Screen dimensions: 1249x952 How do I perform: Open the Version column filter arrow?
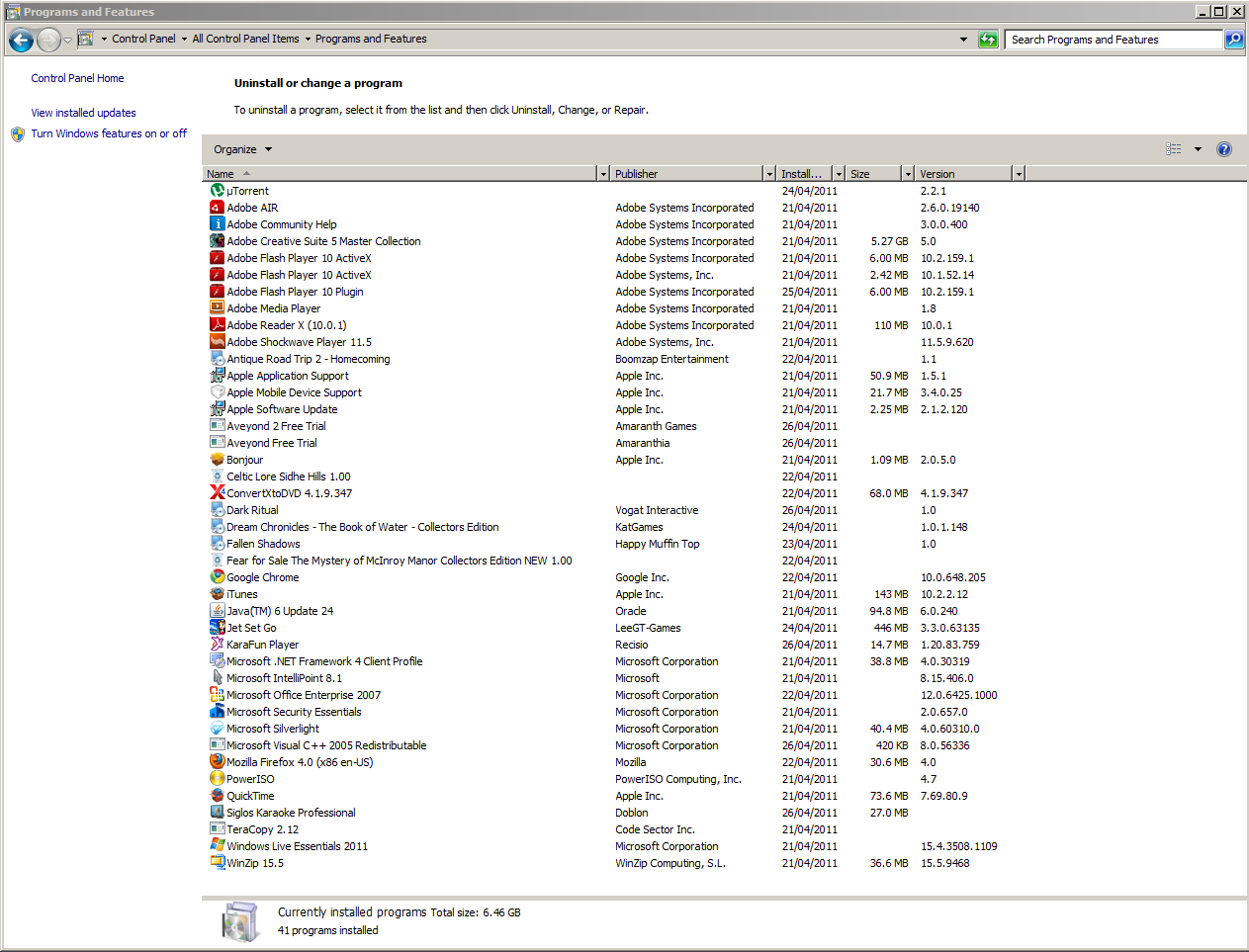click(x=1019, y=174)
